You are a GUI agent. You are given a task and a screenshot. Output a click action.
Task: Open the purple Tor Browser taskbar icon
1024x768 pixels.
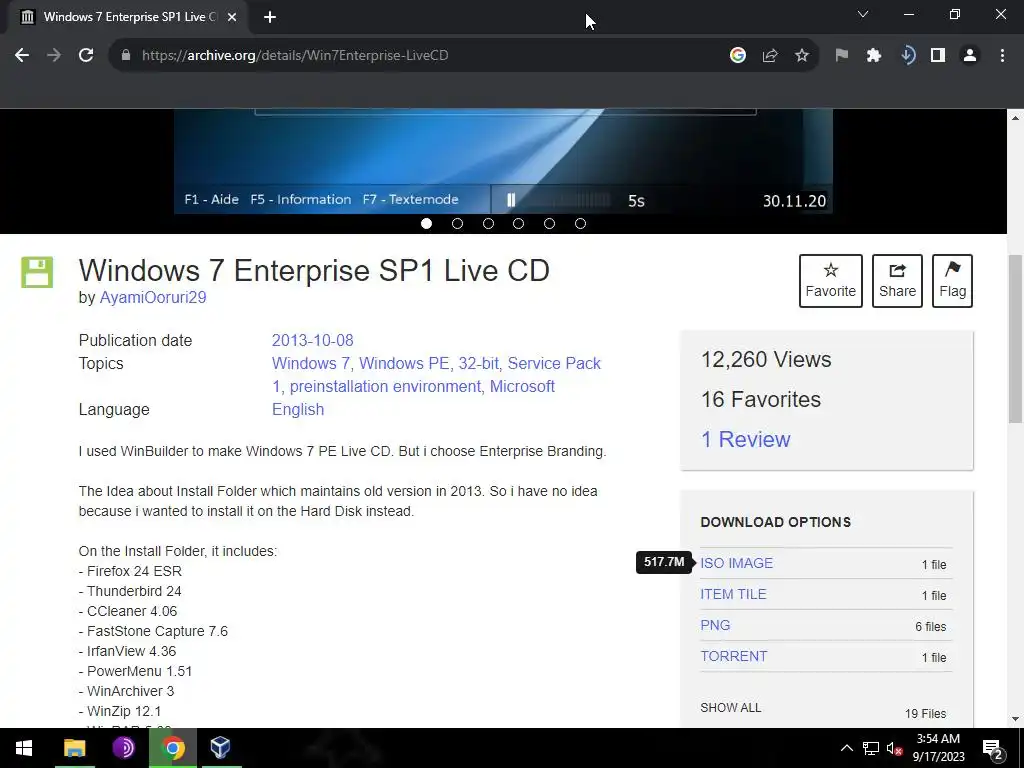pos(123,748)
